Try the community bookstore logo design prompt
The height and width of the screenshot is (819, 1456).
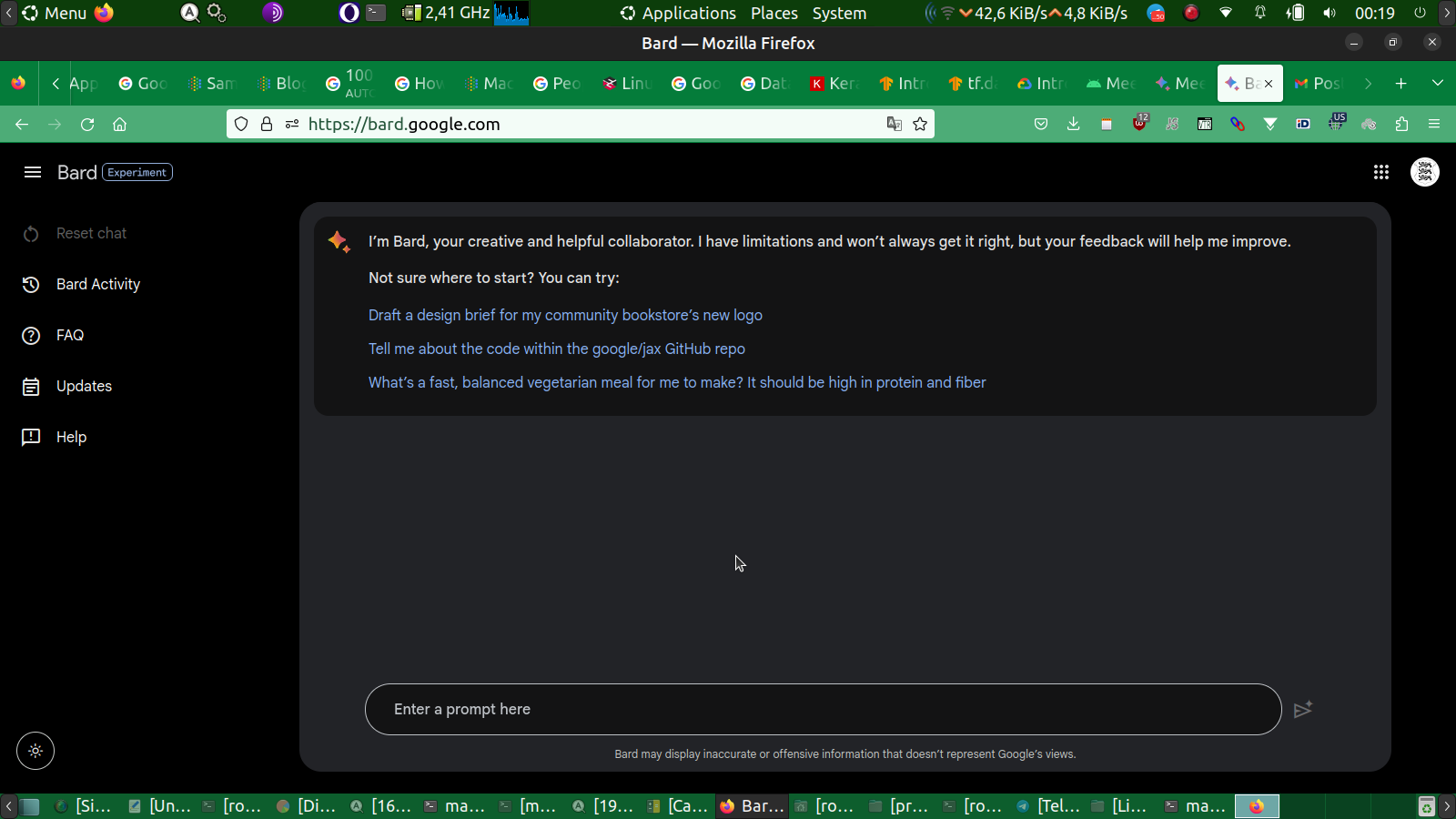[x=565, y=315]
